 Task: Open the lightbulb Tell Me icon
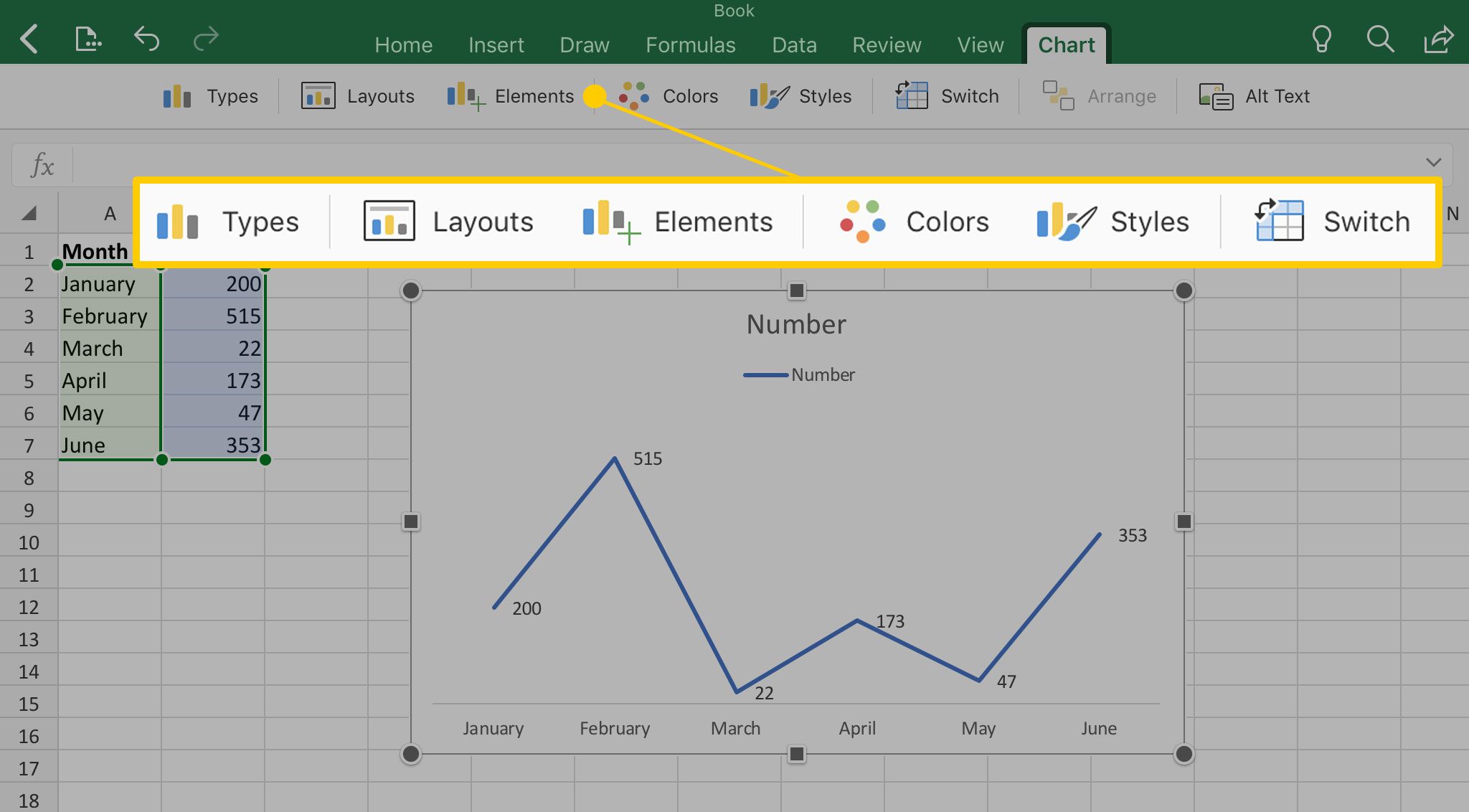point(1321,39)
